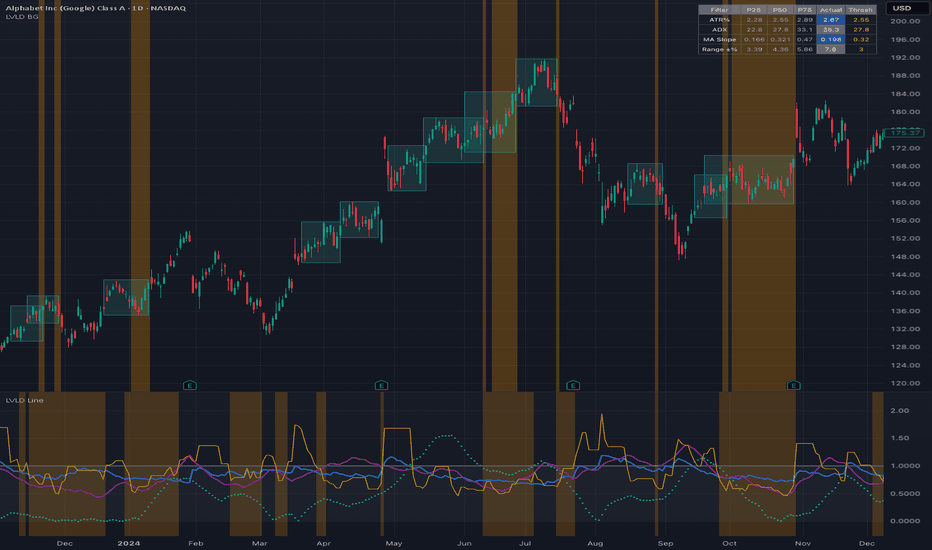Select the LVLD BG indicator label

click(x=22, y=17)
